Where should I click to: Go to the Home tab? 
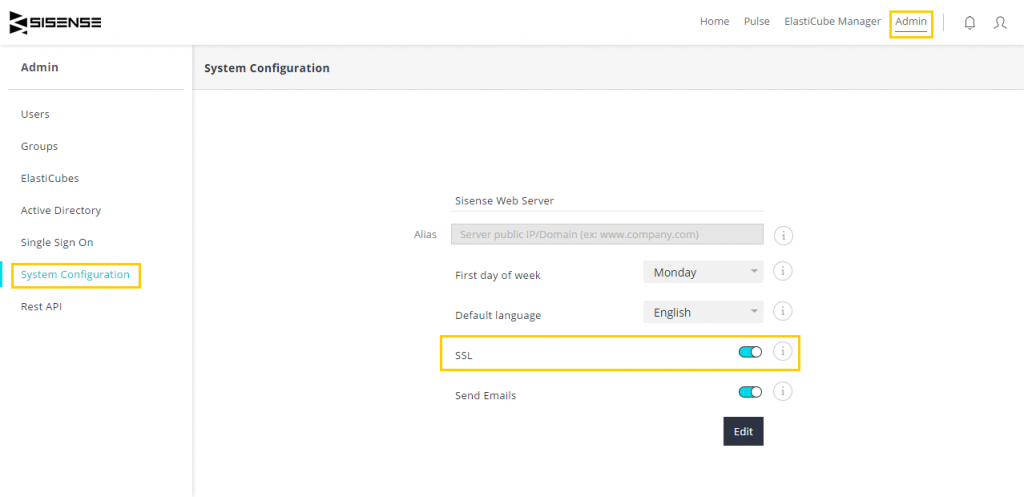(714, 22)
